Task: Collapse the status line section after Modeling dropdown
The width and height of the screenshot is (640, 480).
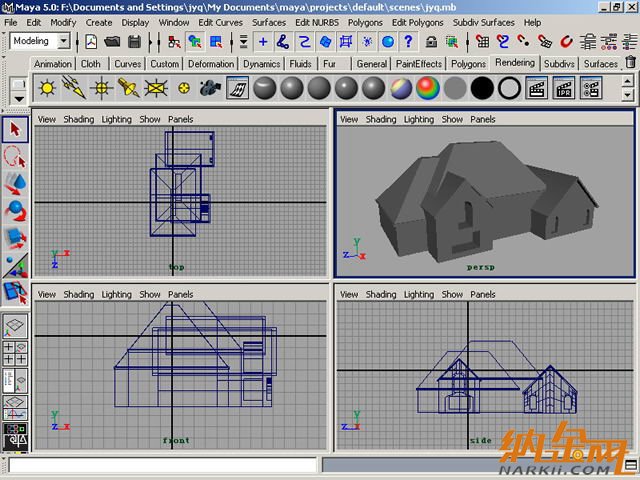Action: [x=79, y=41]
